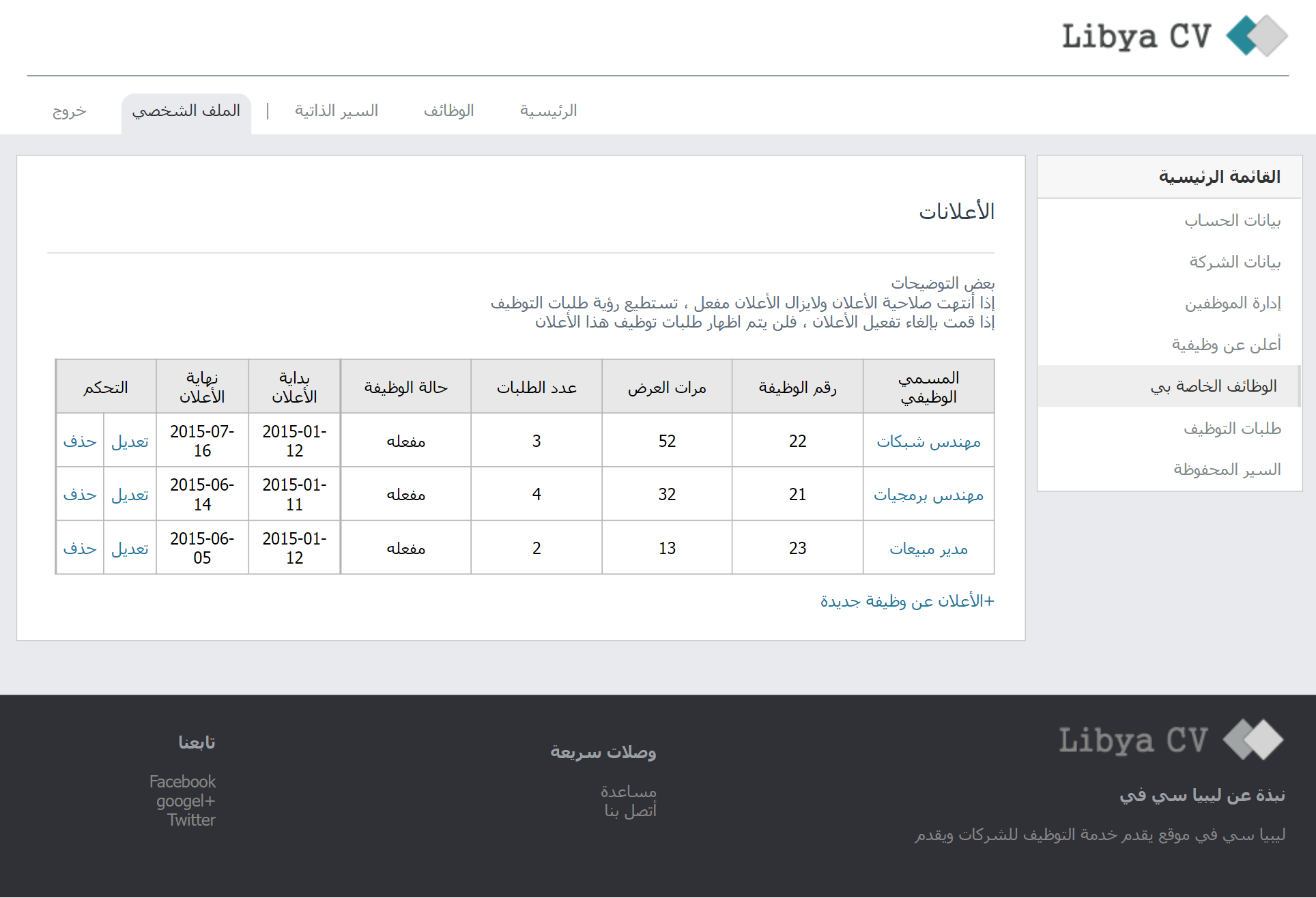The height and width of the screenshot is (898, 1316).
Task: Open طلبات التوظيف sidebar item
Action: tap(1232, 429)
